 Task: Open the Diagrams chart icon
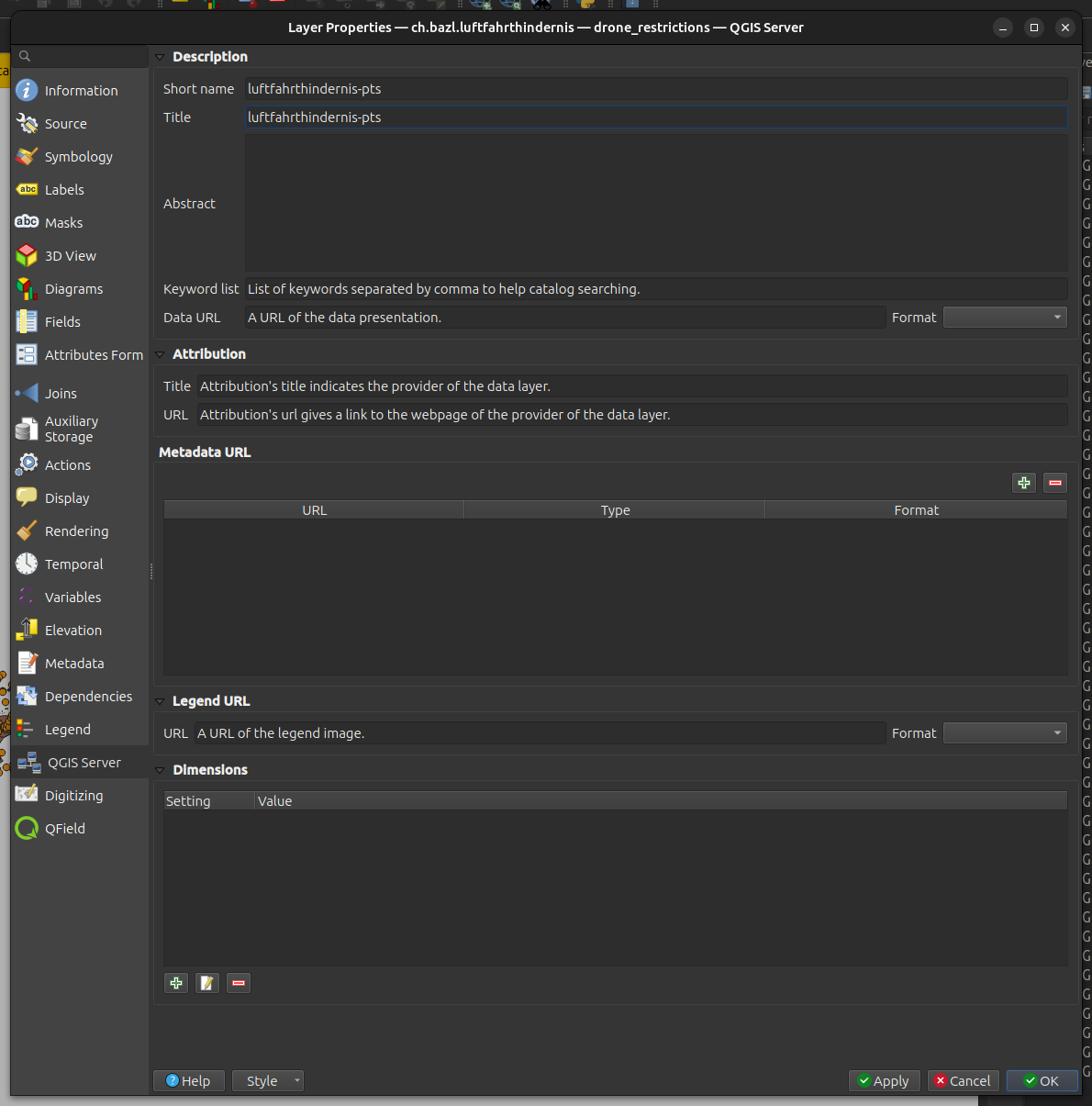click(x=27, y=288)
